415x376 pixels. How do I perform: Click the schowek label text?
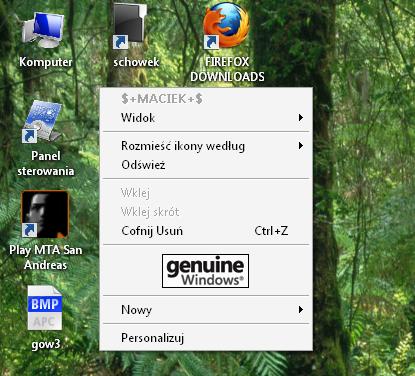(136, 62)
